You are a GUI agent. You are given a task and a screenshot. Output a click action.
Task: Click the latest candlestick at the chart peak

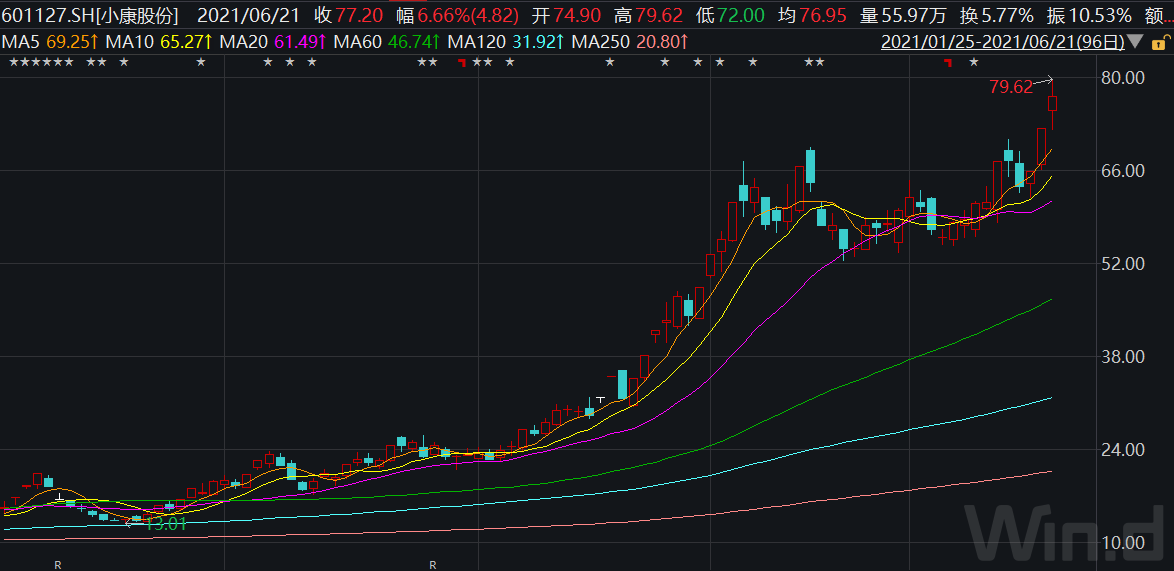click(x=1052, y=103)
